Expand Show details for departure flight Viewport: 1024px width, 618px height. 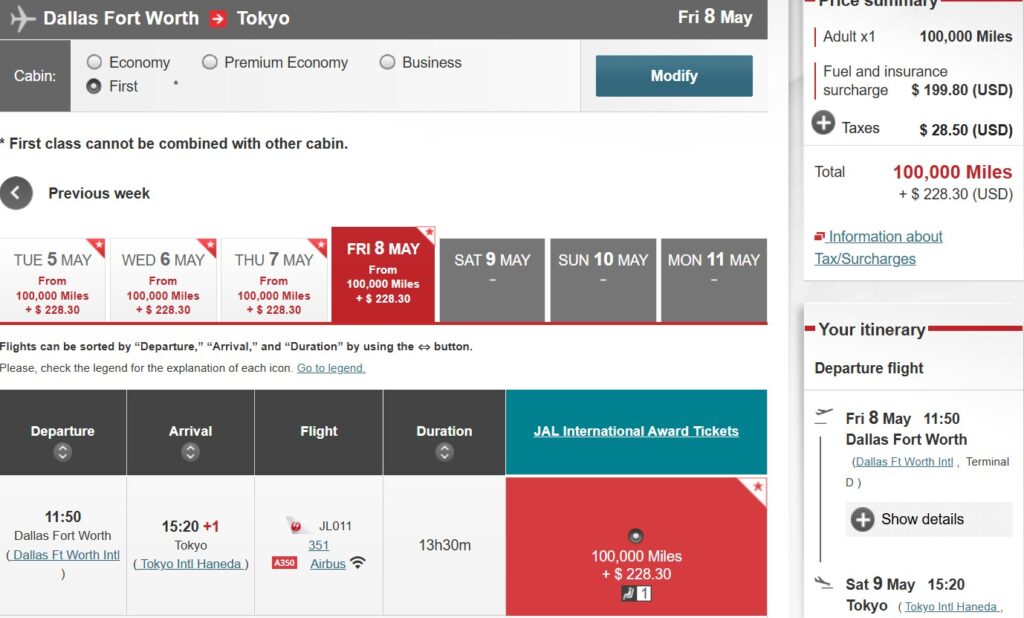click(929, 519)
